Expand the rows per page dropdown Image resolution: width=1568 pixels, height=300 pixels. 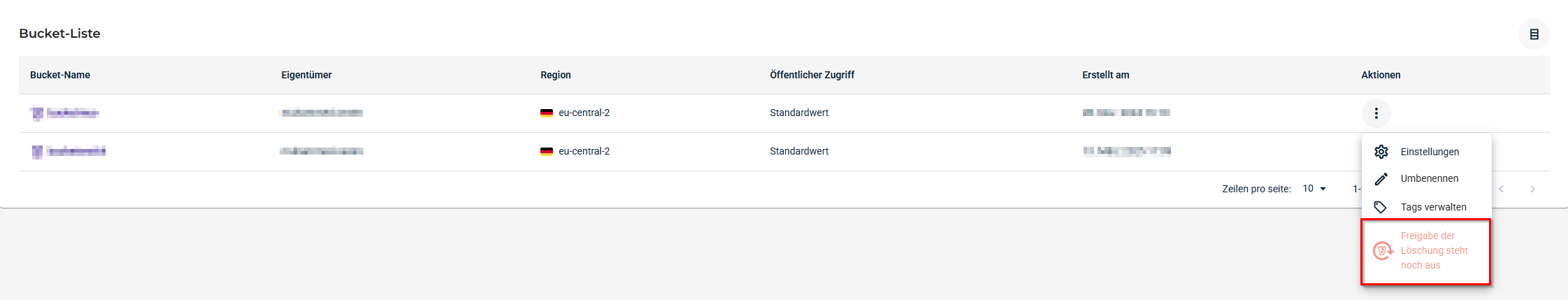1315,189
